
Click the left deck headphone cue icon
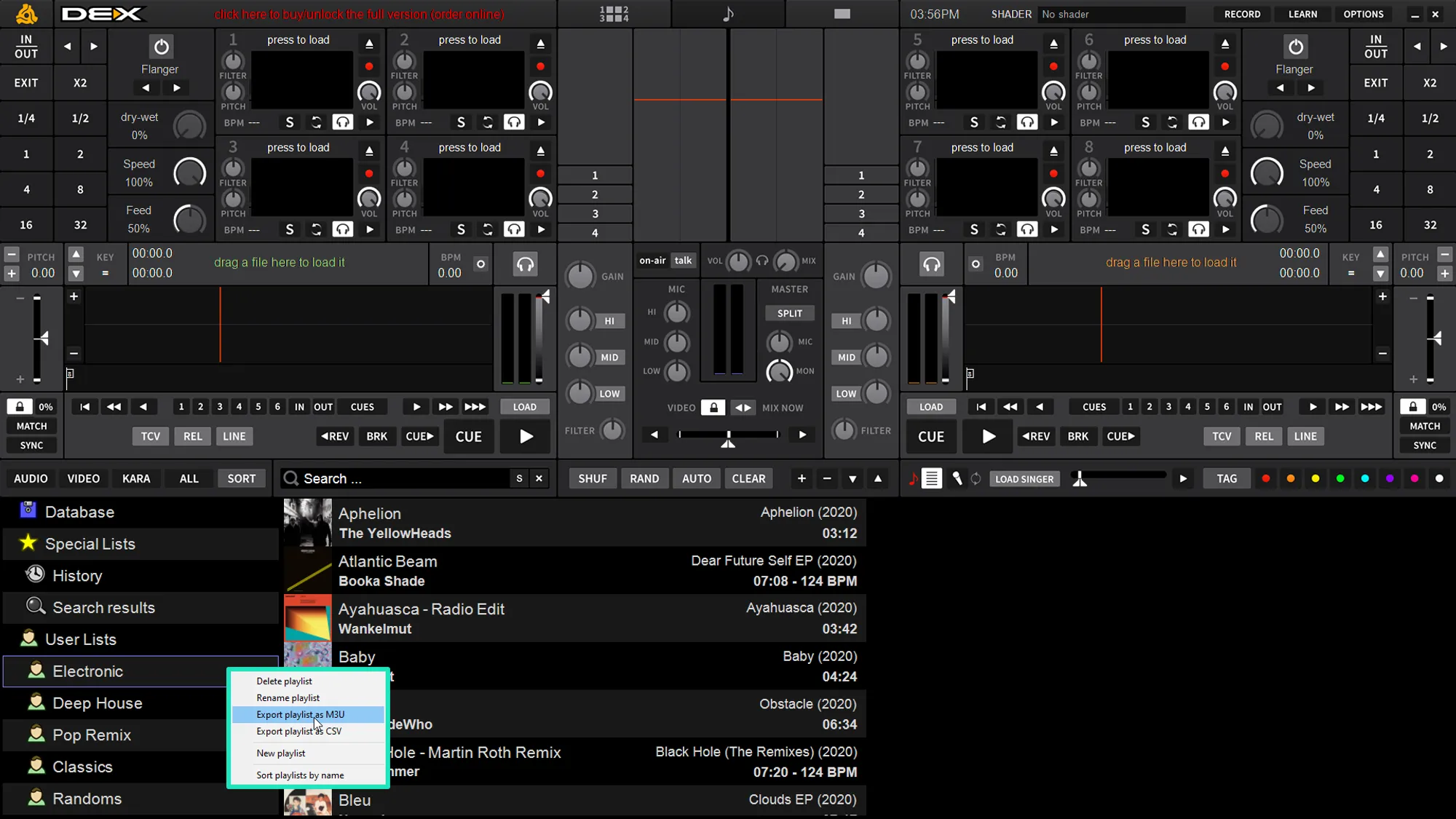[525, 264]
